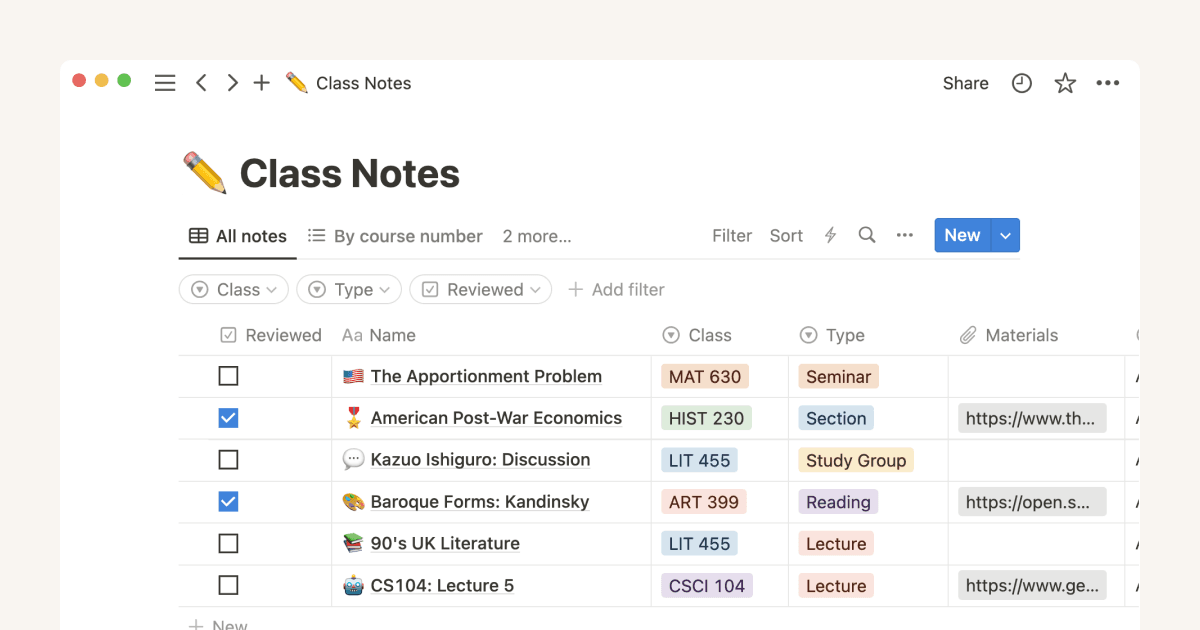
Task: Click the paperclip icon on the Materials column
Action: coord(968,335)
